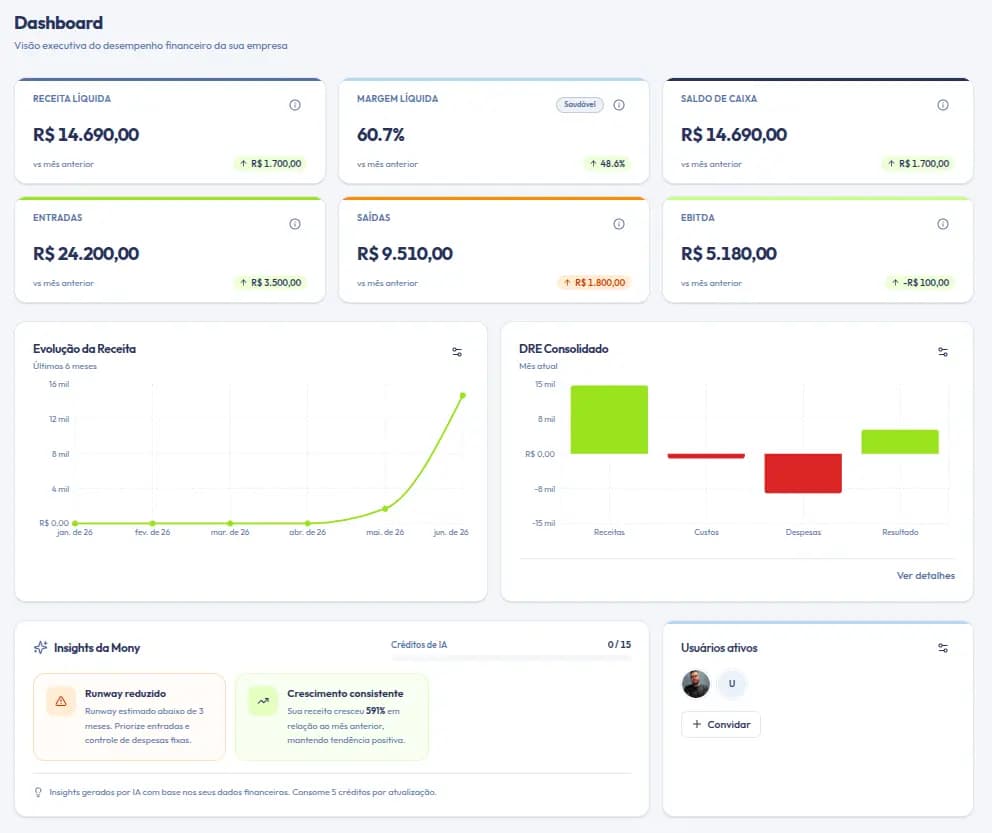Click the R$ 3.500,00 change badge on Entradas

tap(270, 282)
